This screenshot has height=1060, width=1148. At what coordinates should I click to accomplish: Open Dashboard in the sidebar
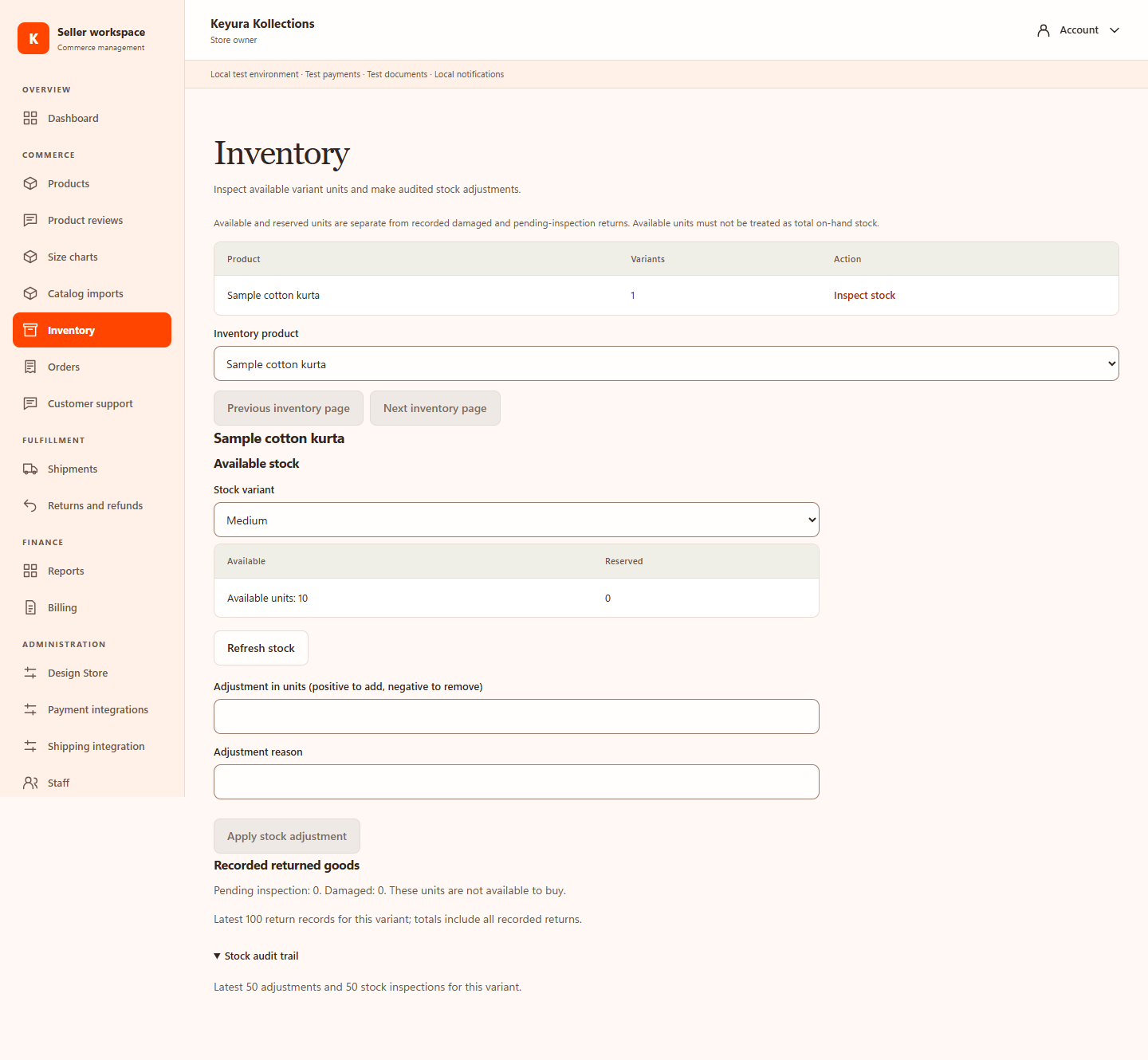tap(92, 118)
